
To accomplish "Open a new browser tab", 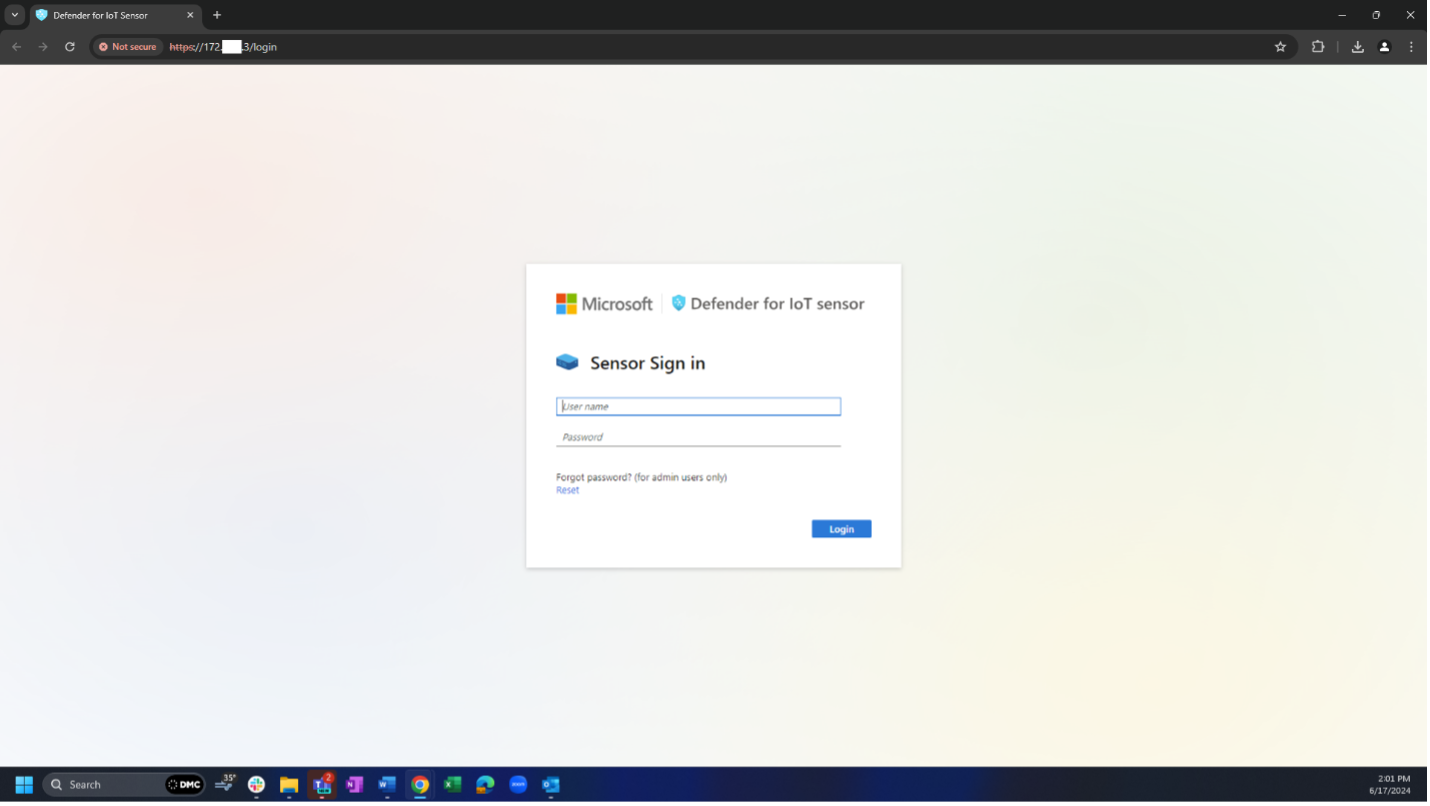I will (217, 15).
